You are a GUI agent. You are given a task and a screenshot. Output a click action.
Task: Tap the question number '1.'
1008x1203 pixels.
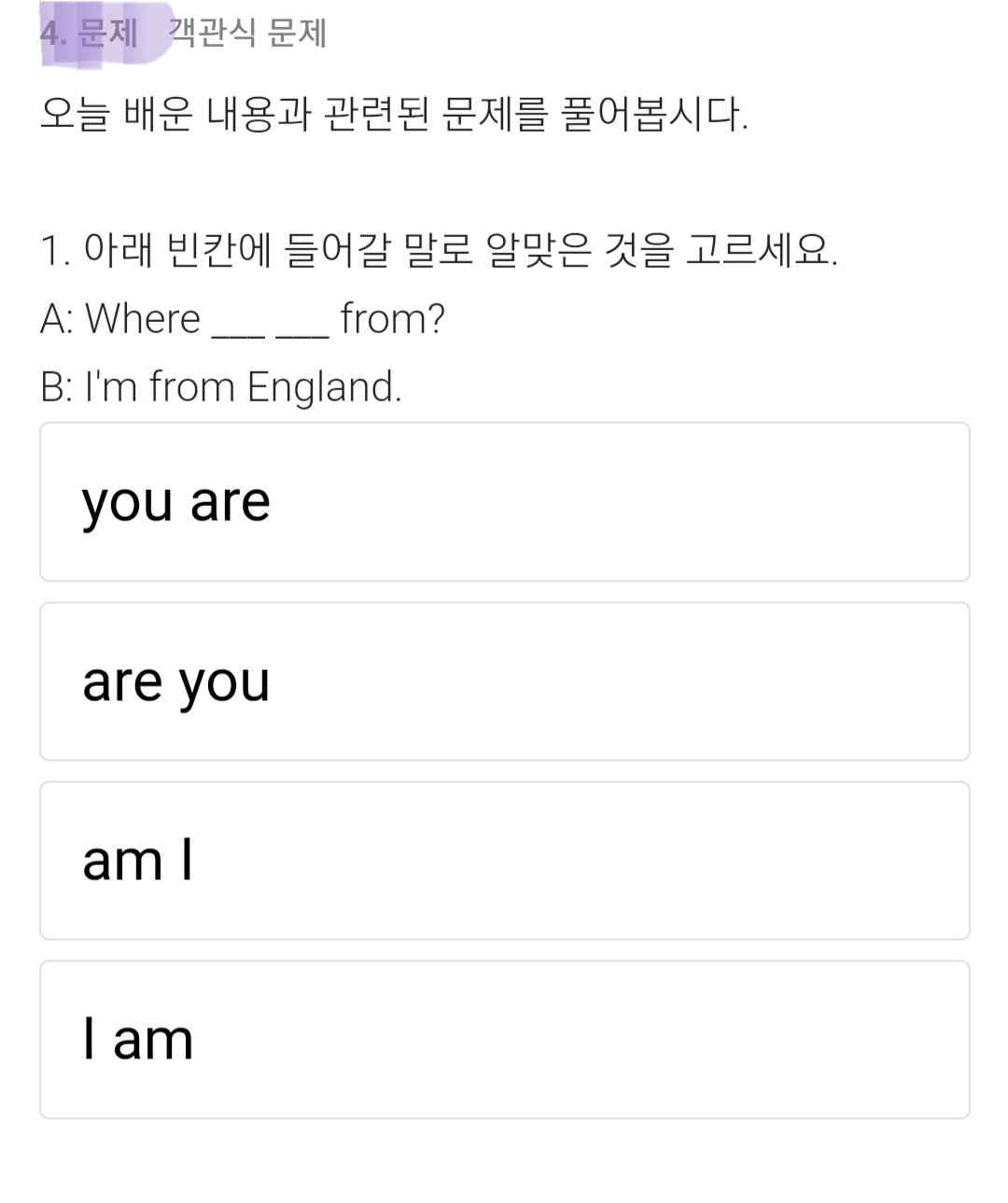[56, 251]
